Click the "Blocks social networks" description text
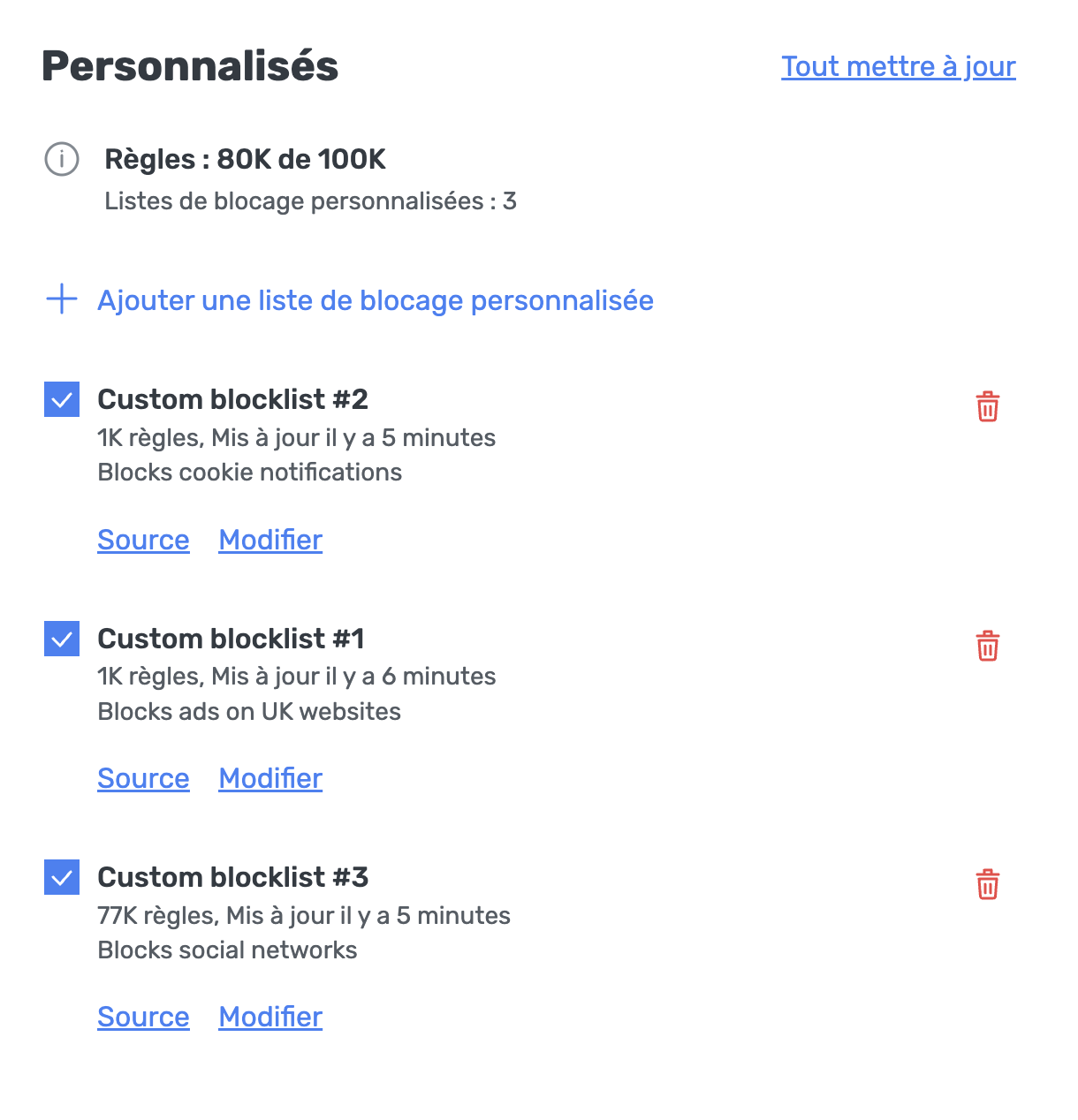Viewport: 1078px width, 1120px height. [x=227, y=950]
